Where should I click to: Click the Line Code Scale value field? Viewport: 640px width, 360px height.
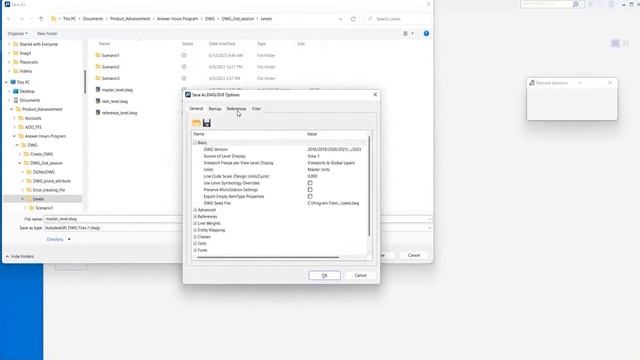click(312, 176)
